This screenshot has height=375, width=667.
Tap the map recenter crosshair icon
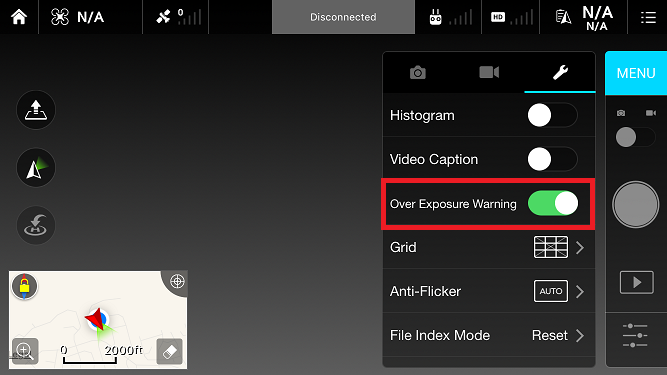pos(177,281)
